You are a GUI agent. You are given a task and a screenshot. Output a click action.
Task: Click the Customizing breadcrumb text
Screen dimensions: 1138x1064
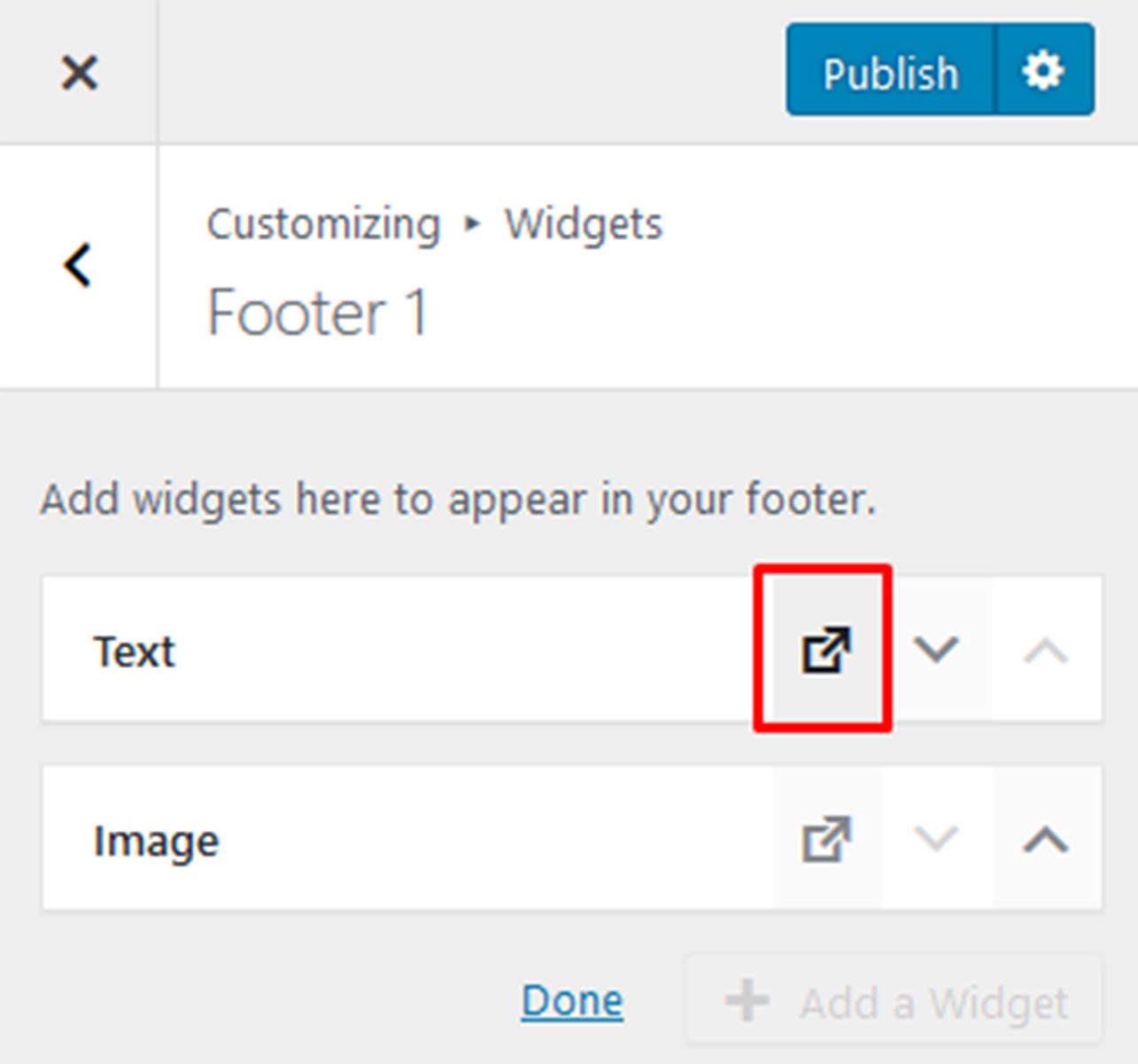tap(323, 225)
